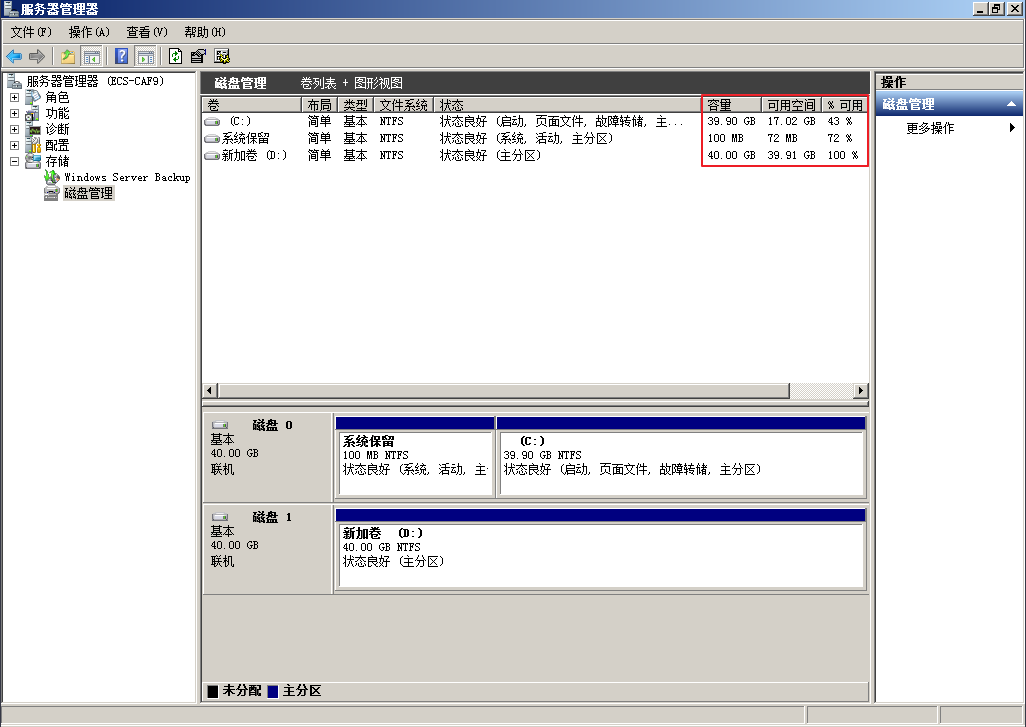Click the Refresh toolbar icon
The image size is (1026, 727).
(x=175, y=56)
